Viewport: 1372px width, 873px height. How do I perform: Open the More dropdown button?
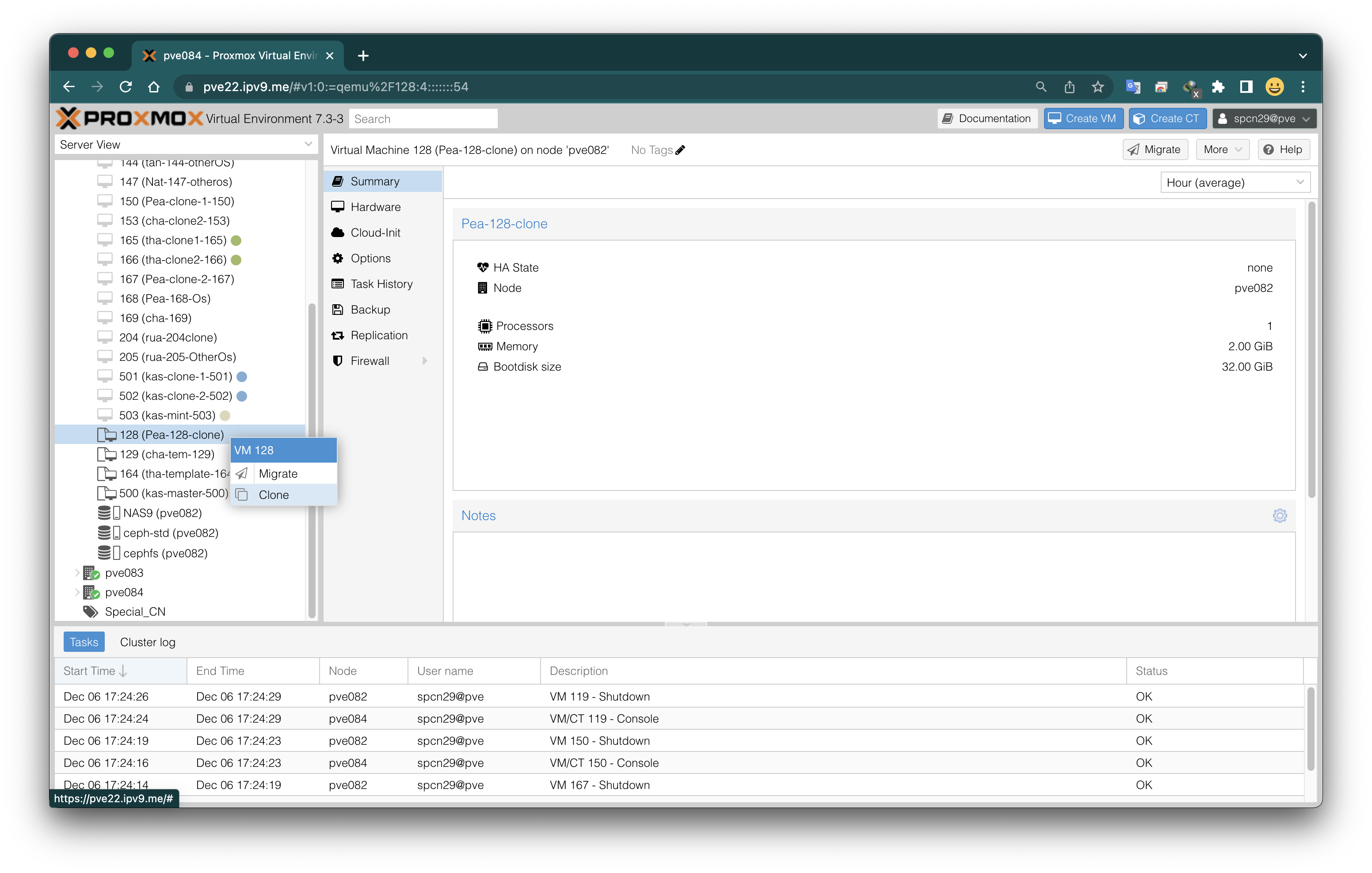click(1222, 149)
